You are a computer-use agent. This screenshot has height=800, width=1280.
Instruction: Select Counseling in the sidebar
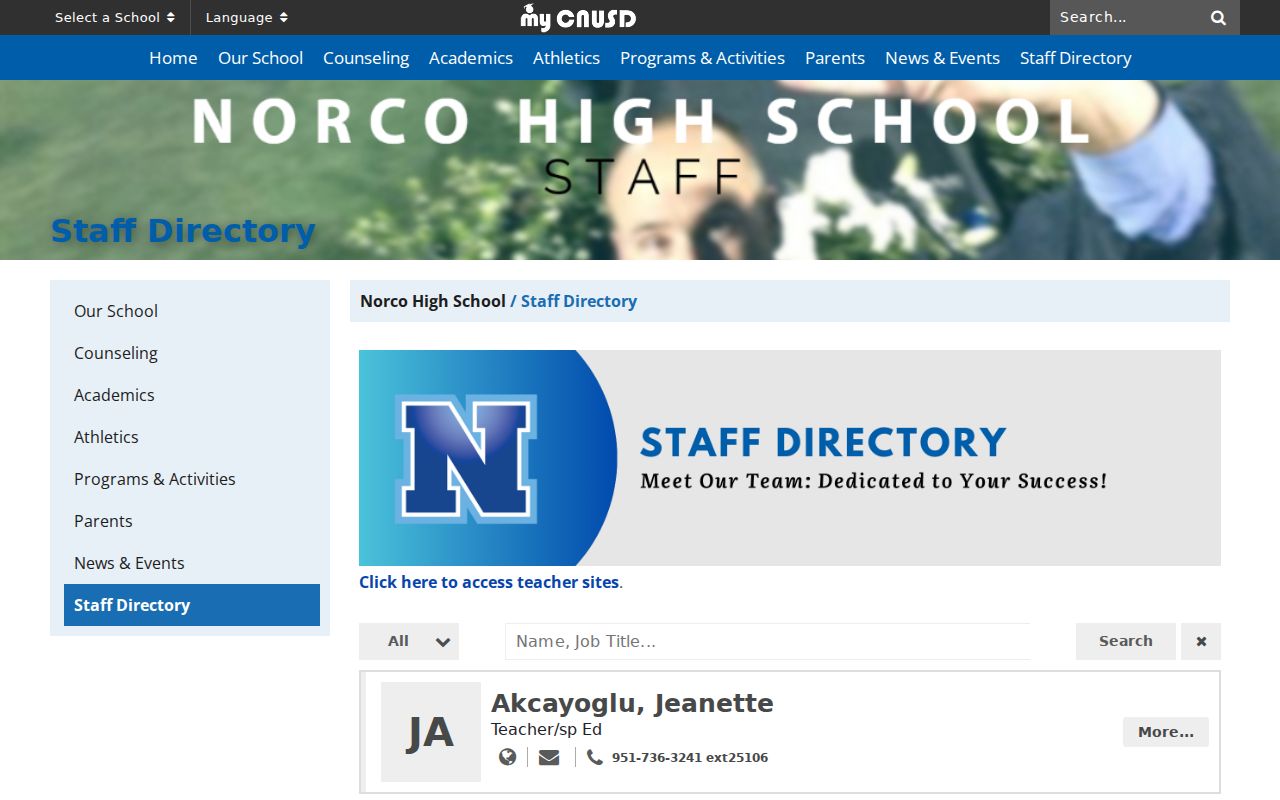coord(192,353)
